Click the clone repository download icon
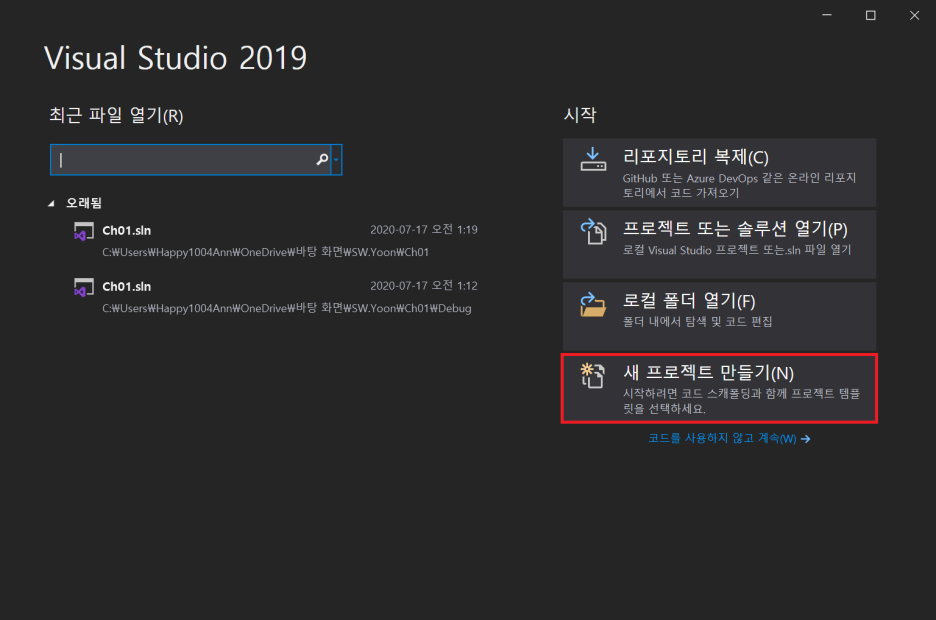This screenshot has width=936, height=620. [593, 159]
